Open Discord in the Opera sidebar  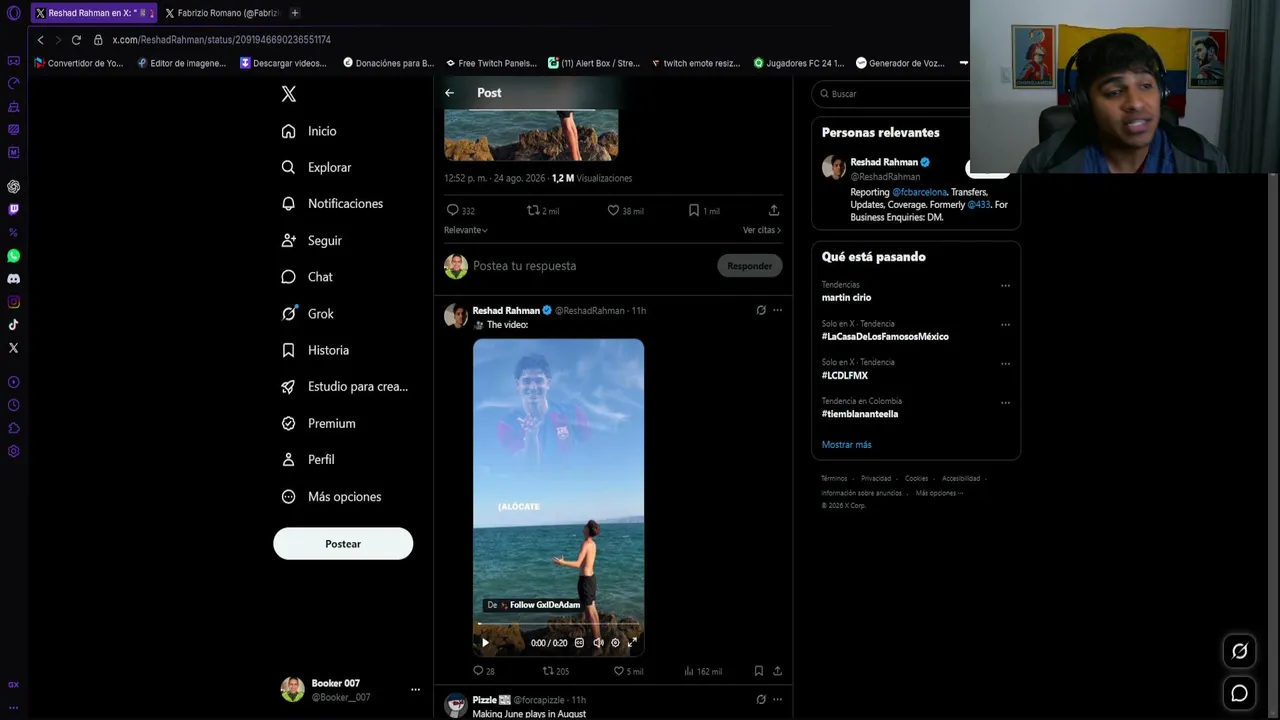[13, 279]
